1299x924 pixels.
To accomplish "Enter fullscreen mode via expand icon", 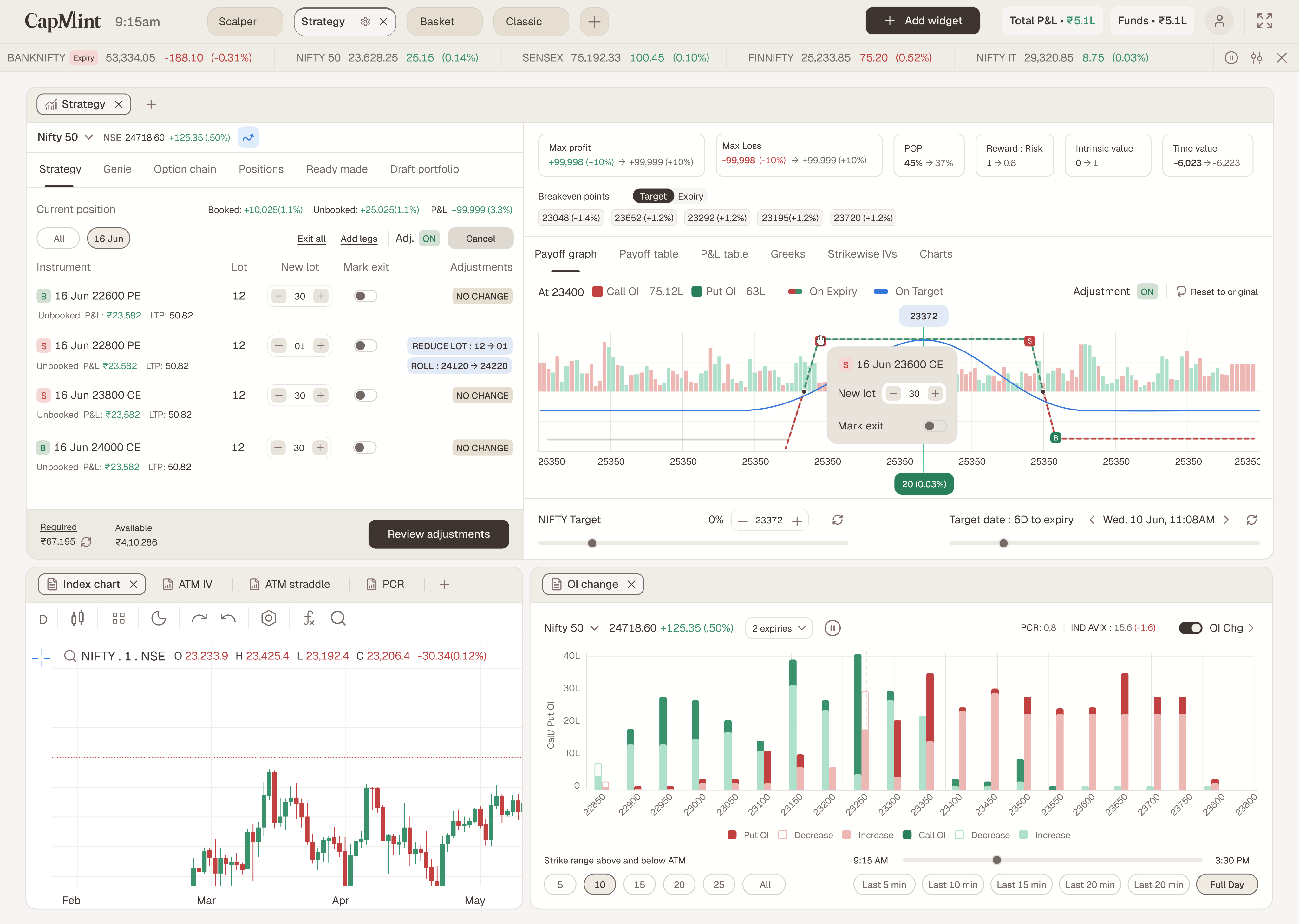I will point(1264,21).
